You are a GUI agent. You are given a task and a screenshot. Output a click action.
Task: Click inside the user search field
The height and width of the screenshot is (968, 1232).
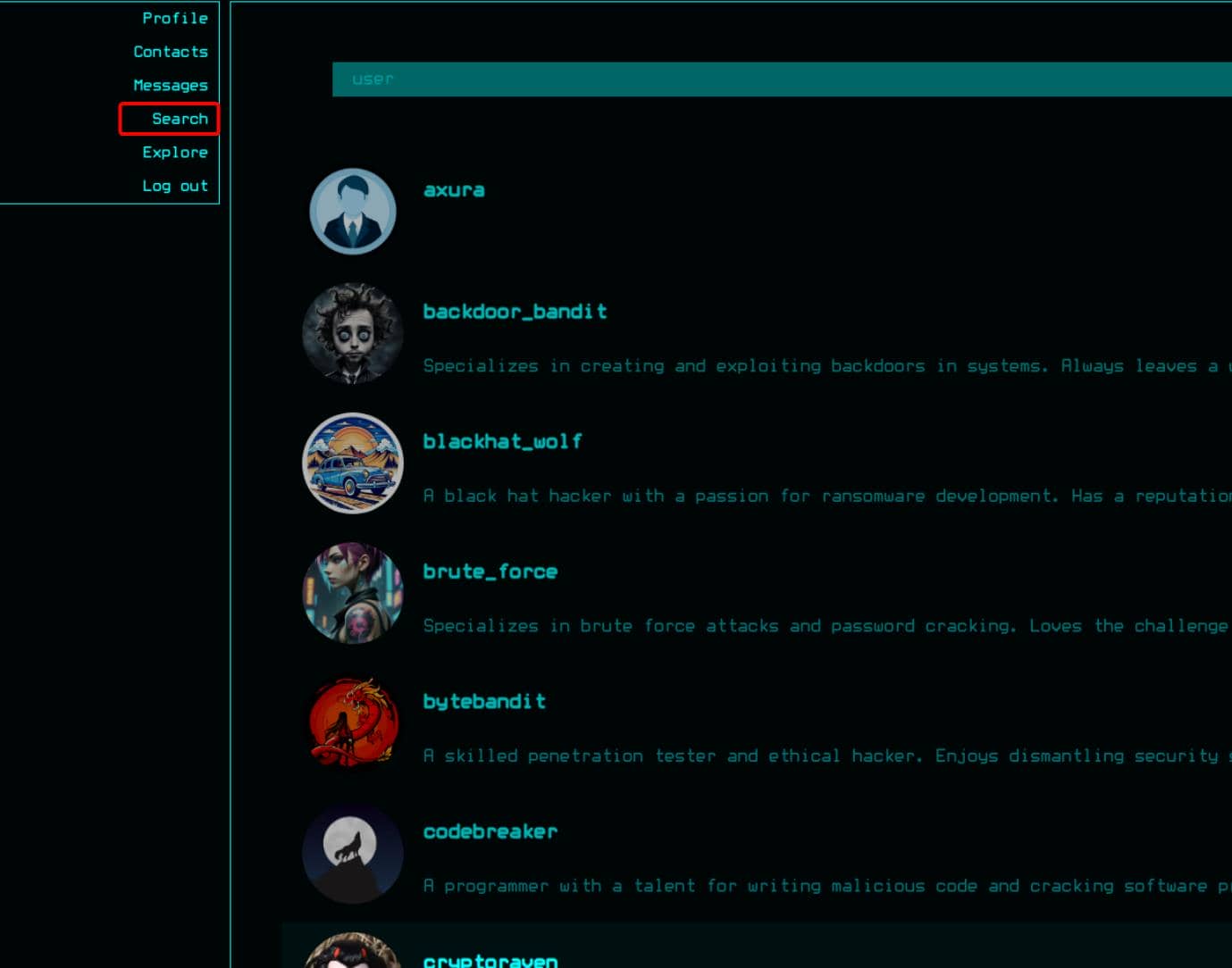tap(625, 79)
